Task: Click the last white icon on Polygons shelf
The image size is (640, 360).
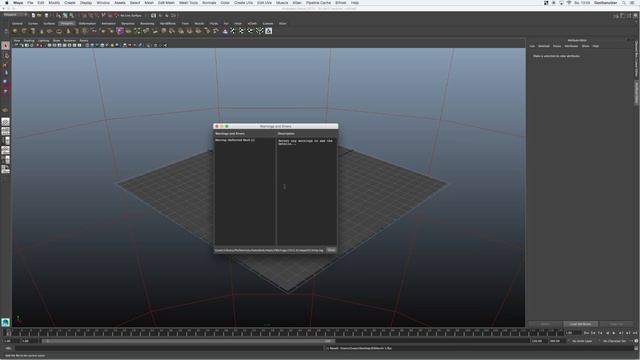Action: (269, 31)
